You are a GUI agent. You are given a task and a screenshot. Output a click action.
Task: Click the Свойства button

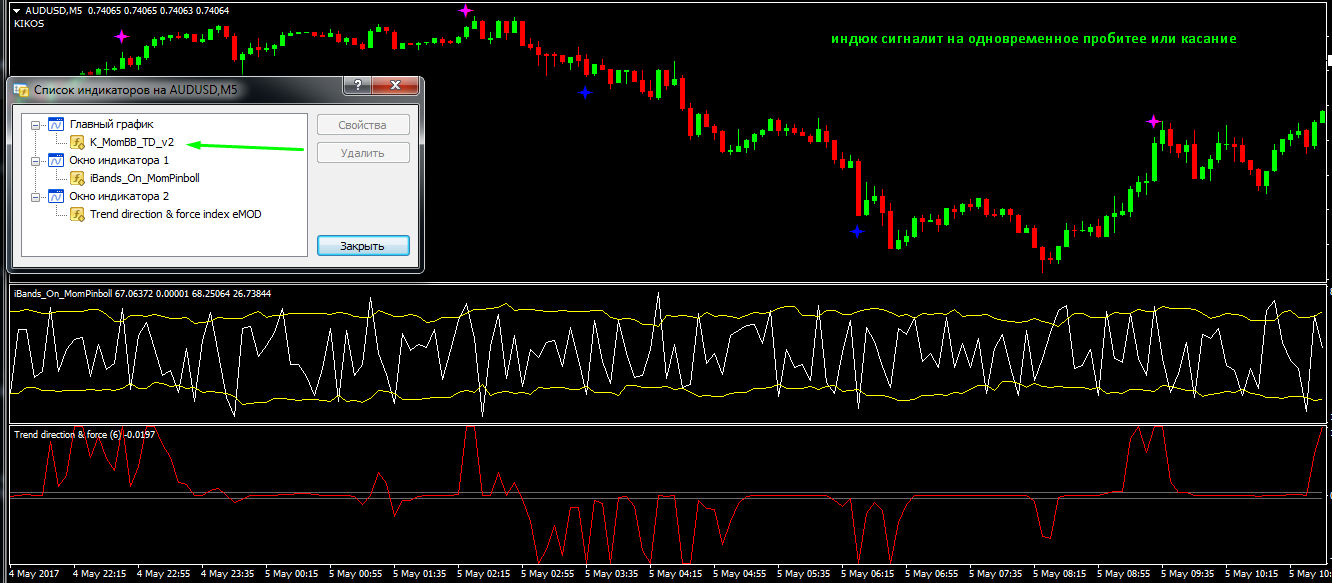pos(363,125)
